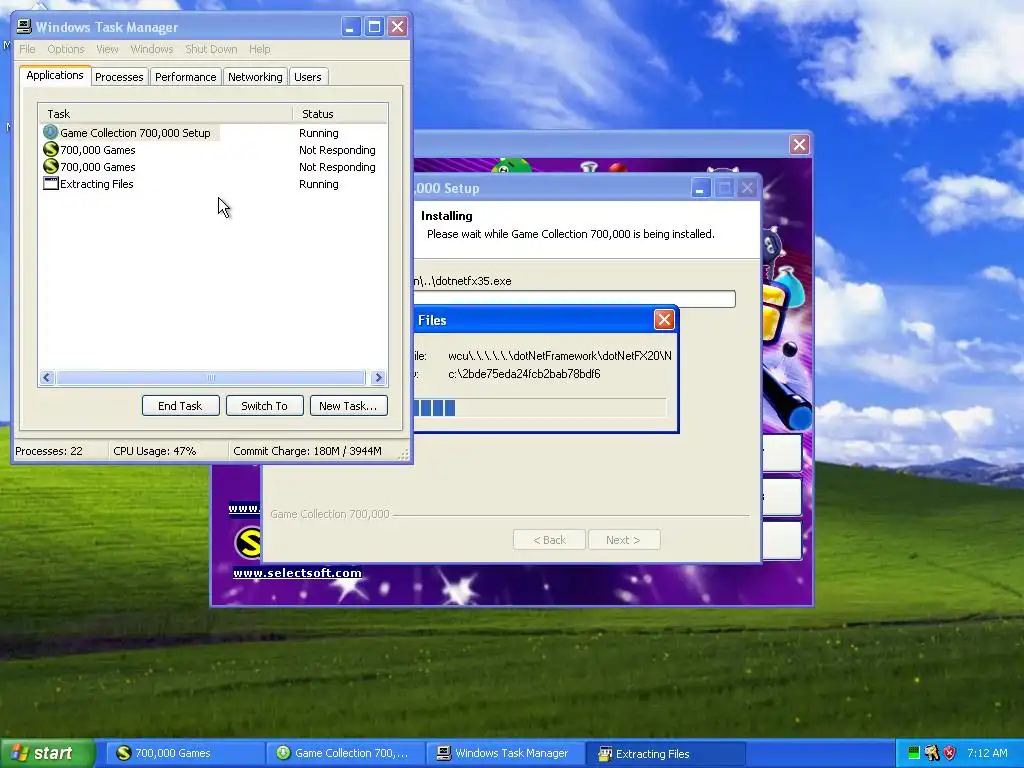1024x768 pixels.
Task: Click the Switch To button
Action: (264, 406)
